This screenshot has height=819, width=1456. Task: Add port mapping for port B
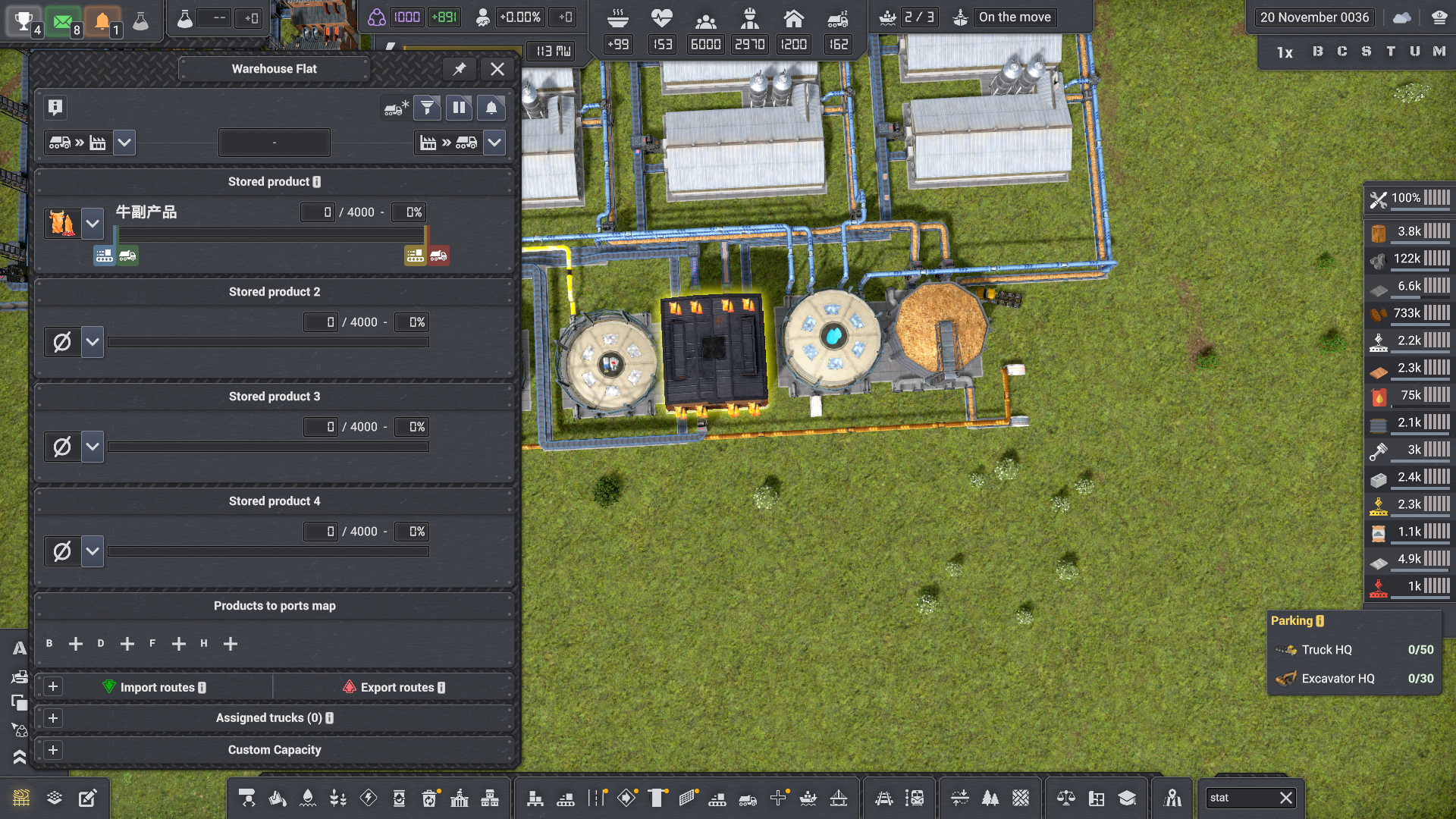76,644
